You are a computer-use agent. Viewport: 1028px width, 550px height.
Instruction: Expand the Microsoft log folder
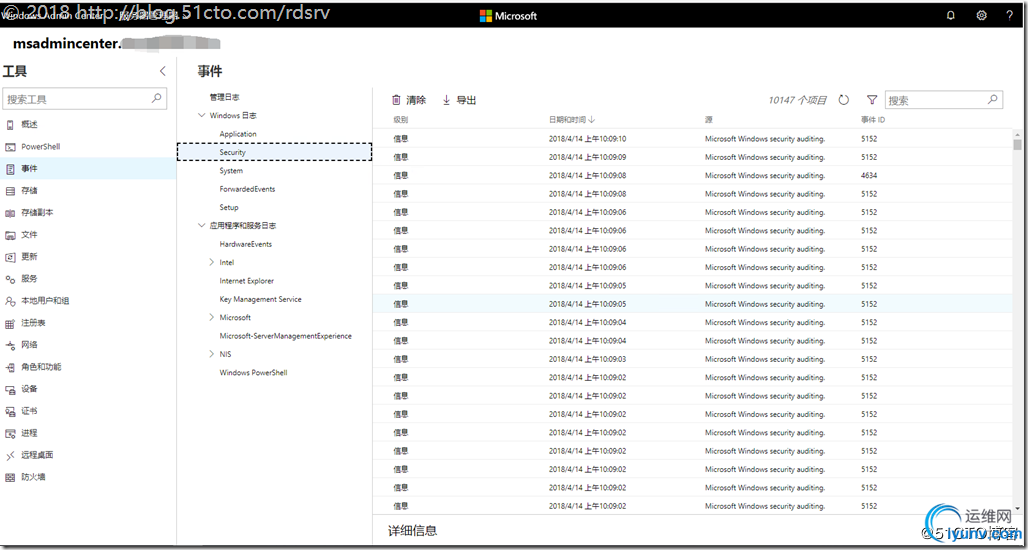coord(211,317)
